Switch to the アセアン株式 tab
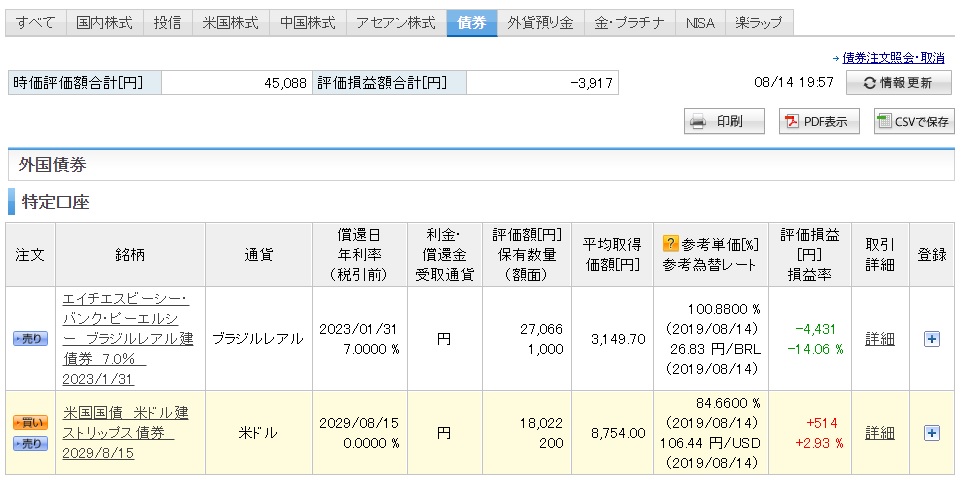 [x=396, y=23]
